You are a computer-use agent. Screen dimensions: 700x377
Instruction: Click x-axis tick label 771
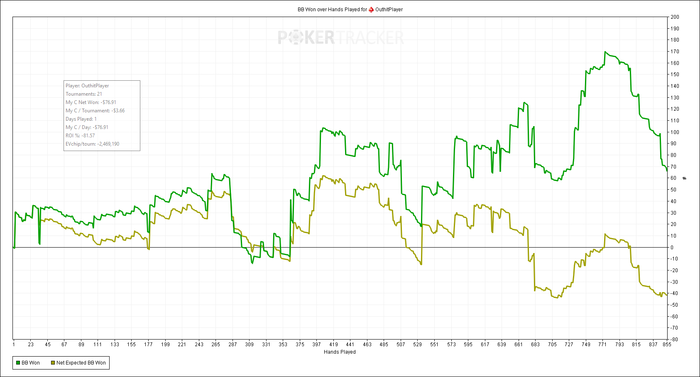(603, 344)
